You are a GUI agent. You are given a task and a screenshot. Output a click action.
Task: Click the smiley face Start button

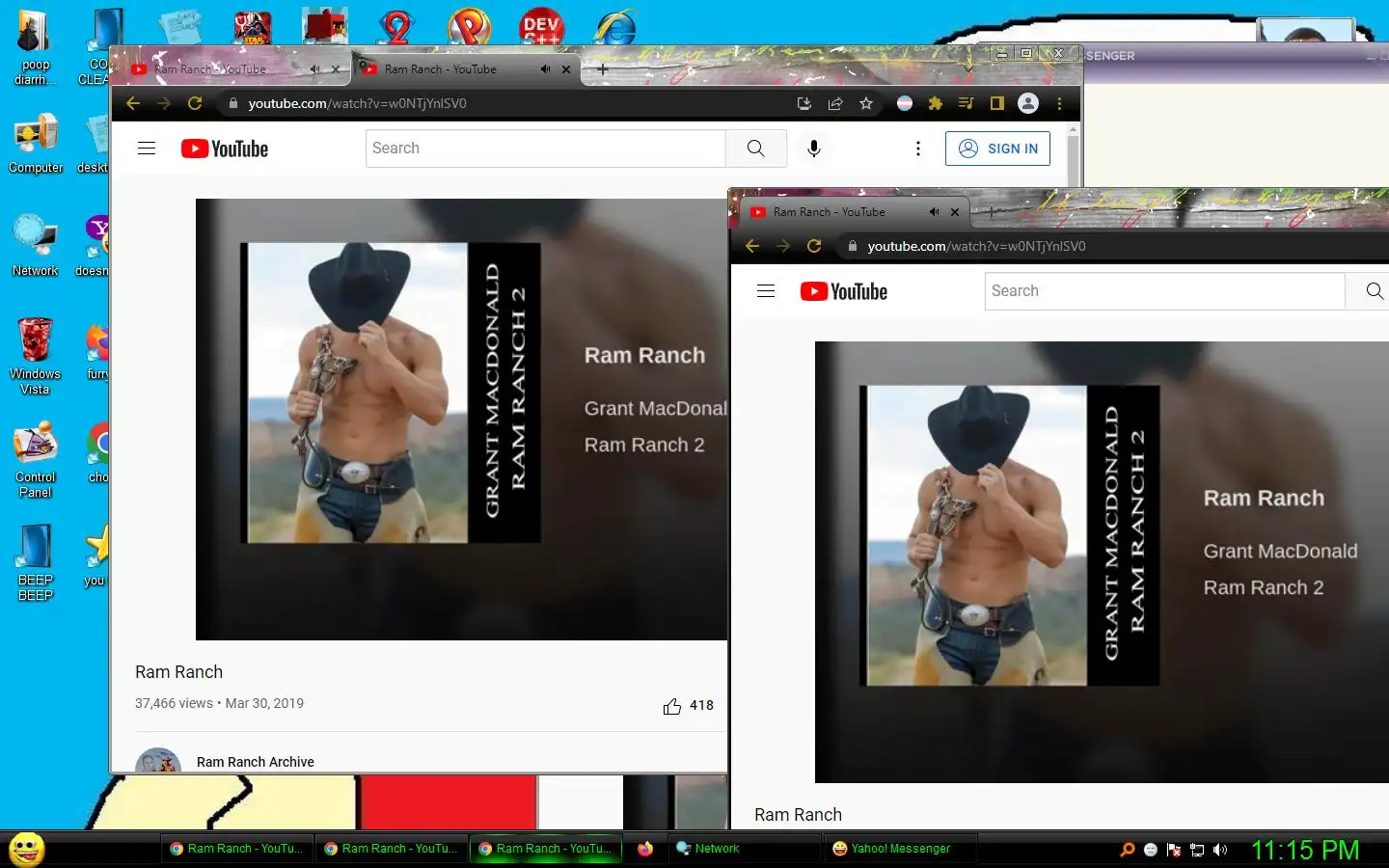click(x=27, y=849)
